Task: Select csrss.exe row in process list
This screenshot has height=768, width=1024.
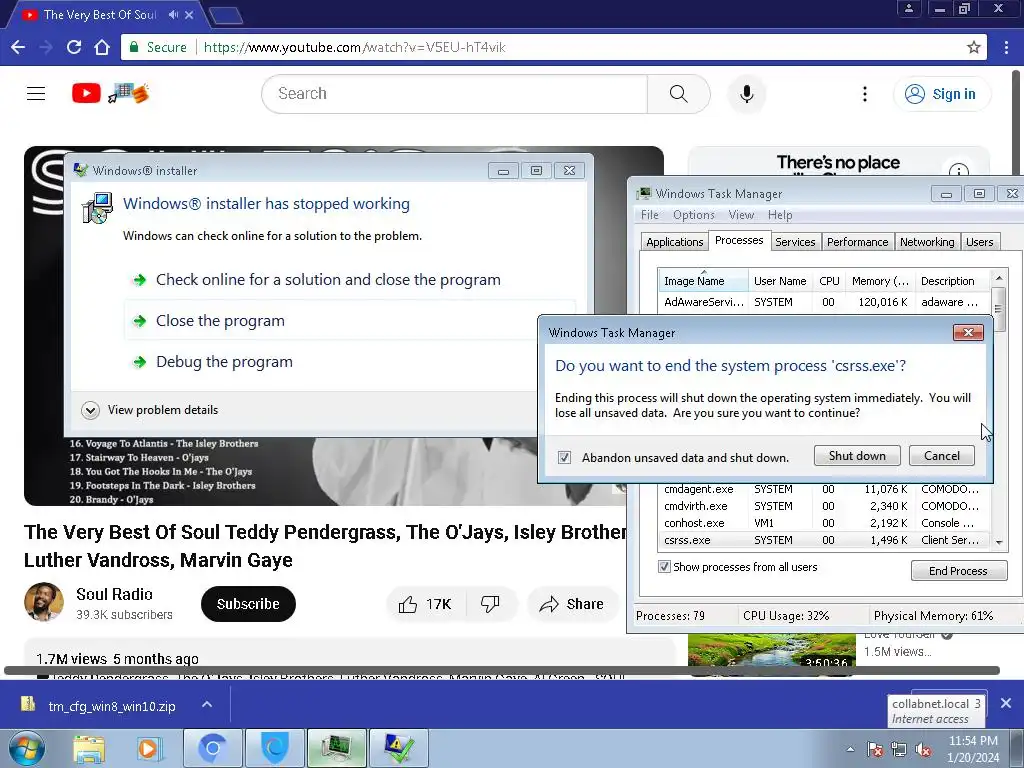Action: coord(824,540)
